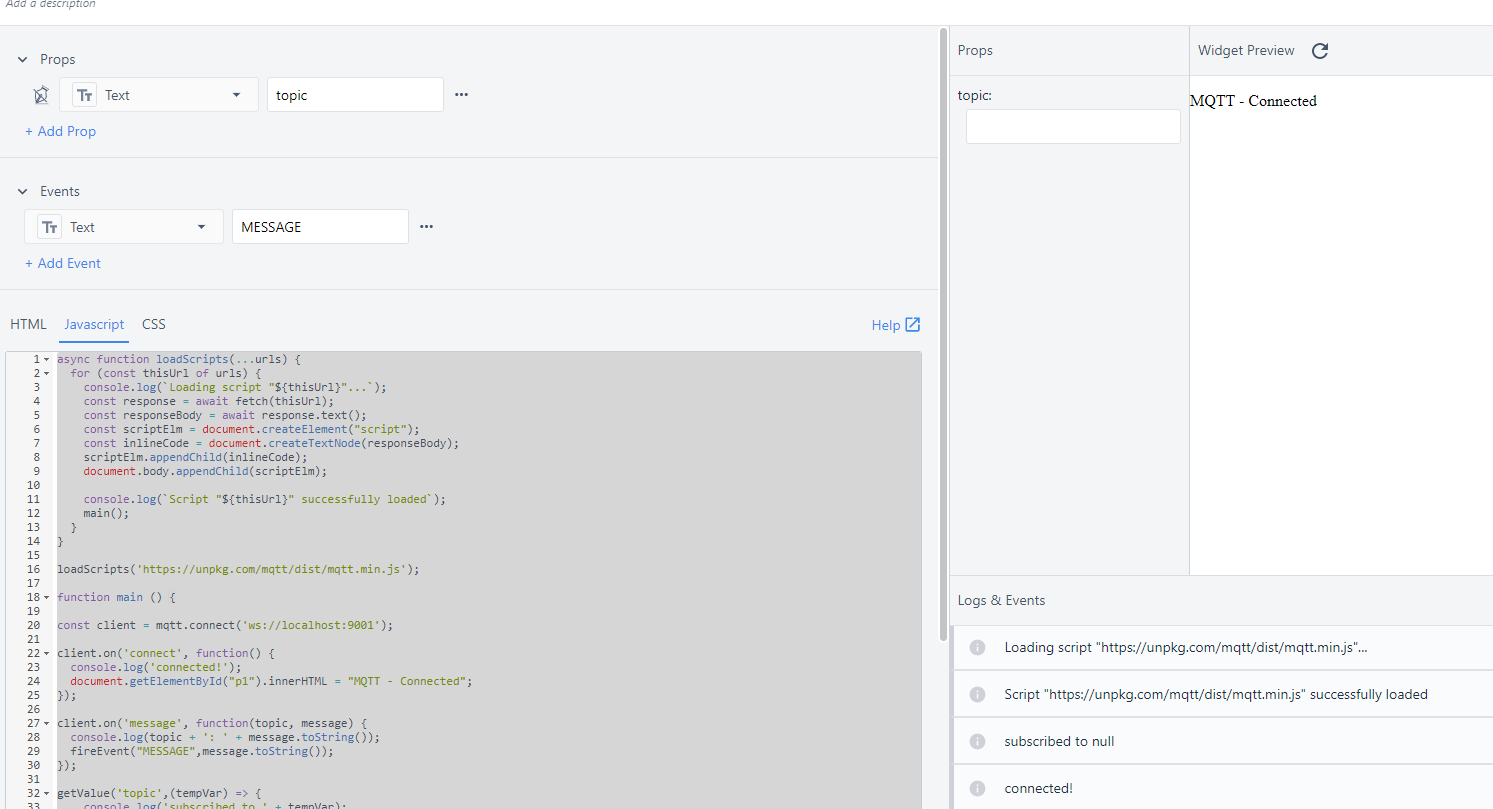Open more options for the topic prop
Image resolution: width=1493 pixels, height=809 pixels.
[461, 95]
